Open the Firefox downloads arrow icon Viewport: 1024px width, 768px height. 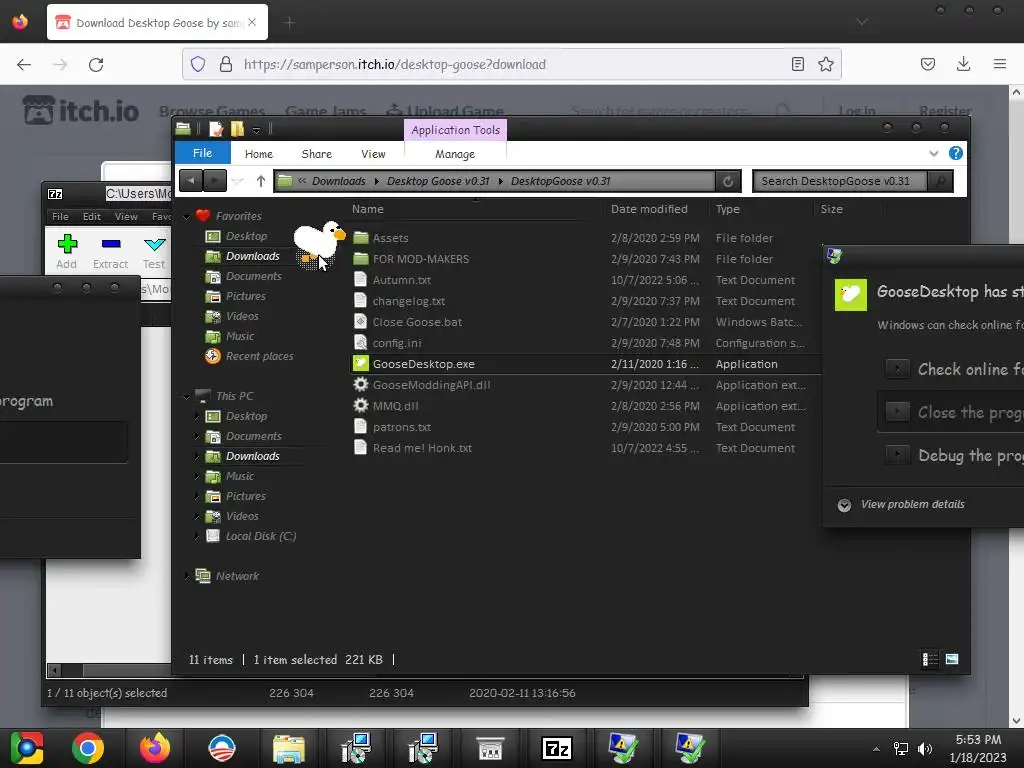(x=963, y=64)
